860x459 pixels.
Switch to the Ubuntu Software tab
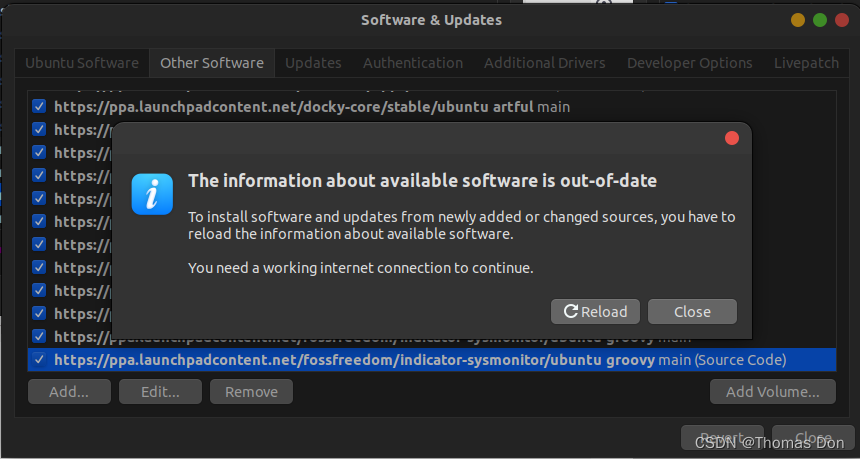tap(82, 63)
